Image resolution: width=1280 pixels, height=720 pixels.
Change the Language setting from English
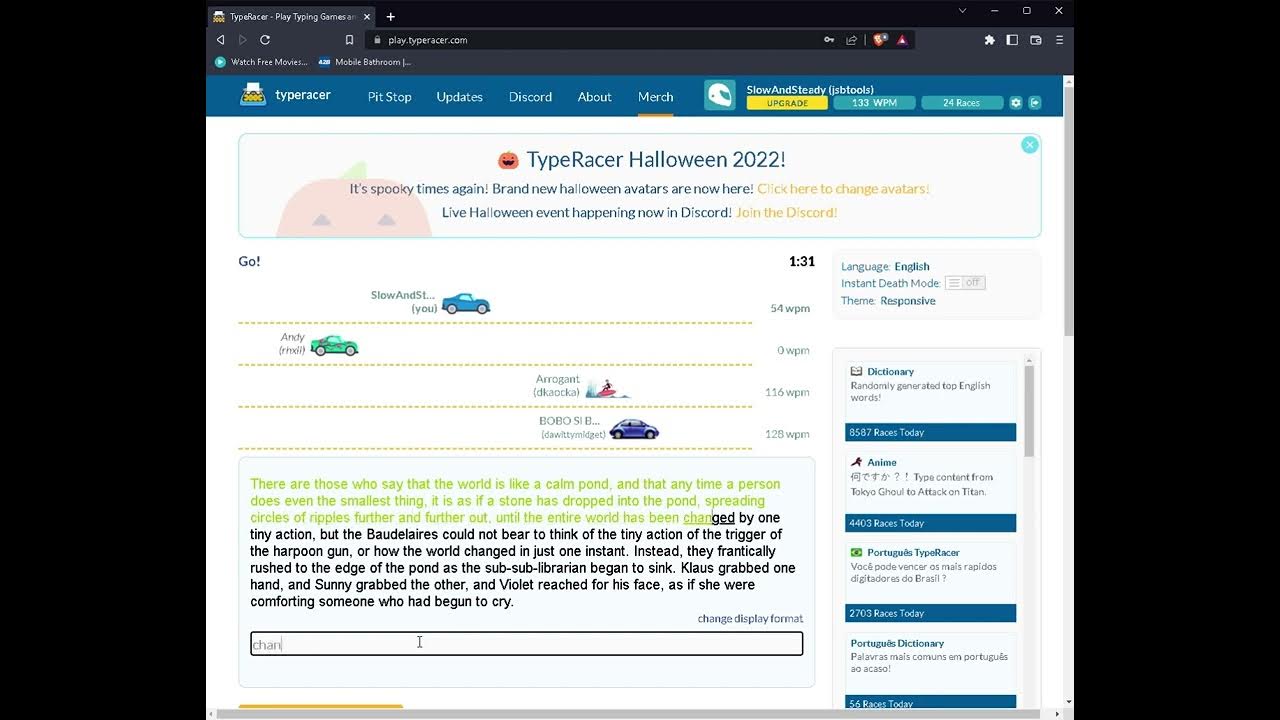(912, 266)
